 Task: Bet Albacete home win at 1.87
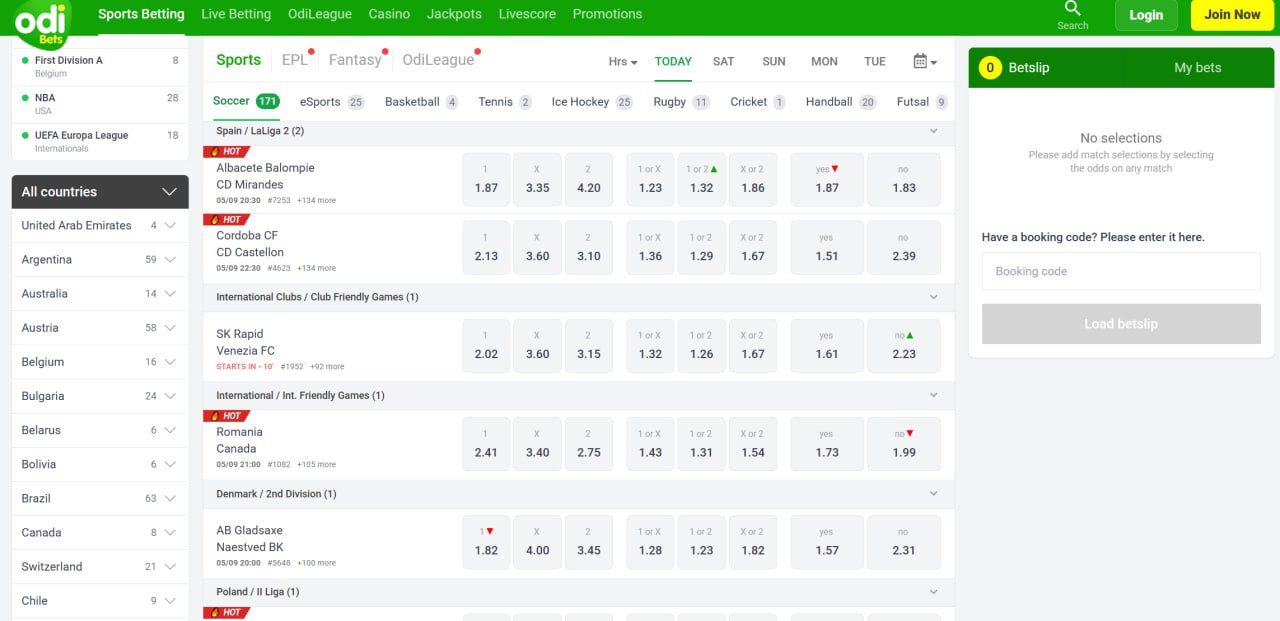(486, 179)
